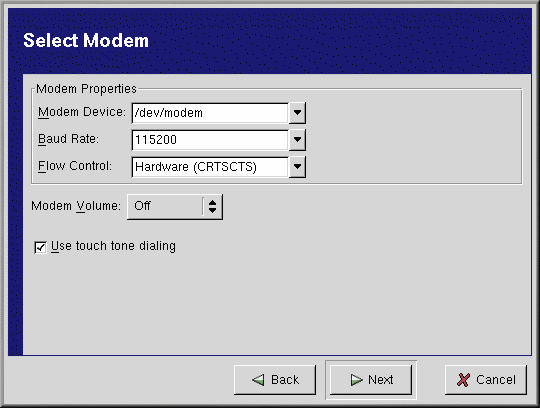Open the Modem Device dropdown arrow
This screenshot has height=408, width=540.
click(x=297, y=113)
